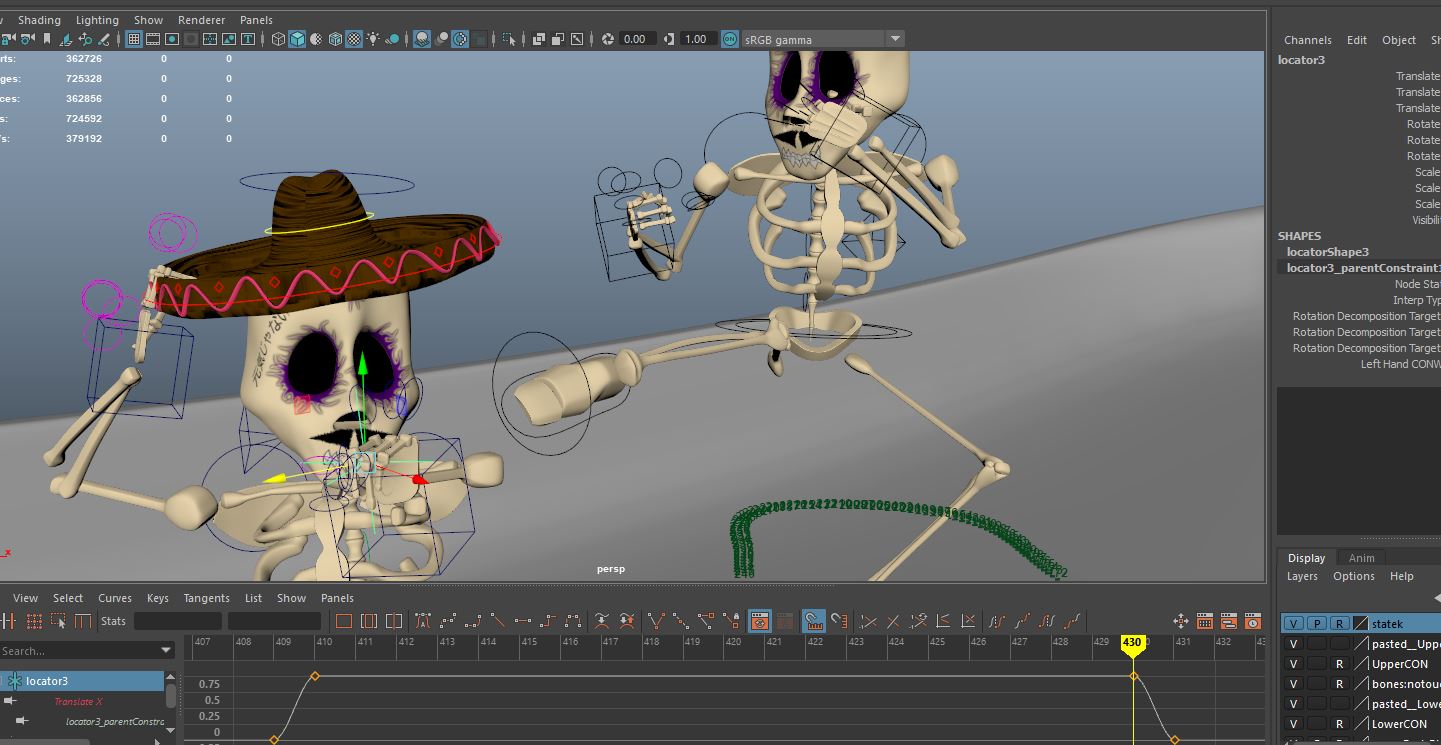Viewport: 1441px width, 745px height.
Task: Select locator3_parentConstraint1 in Channel Box
Action: pyautogui.click(x=1363, y=268)
